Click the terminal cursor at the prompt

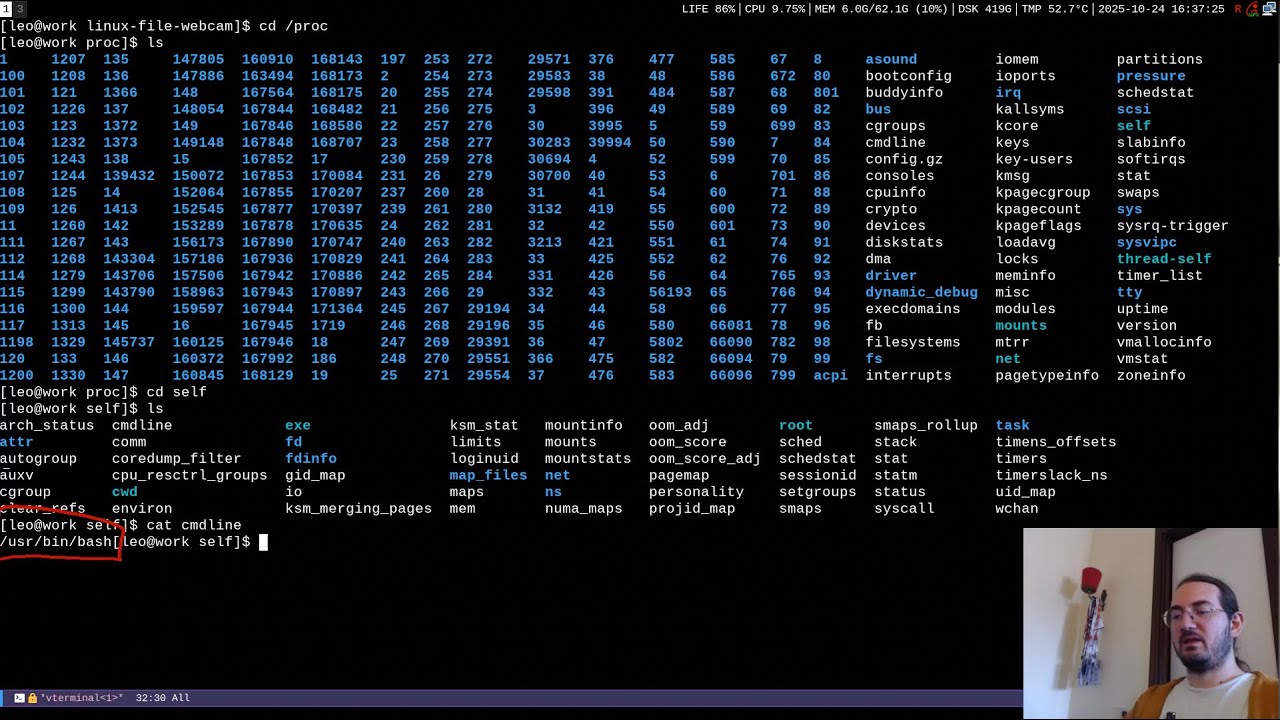(x=263, y=542)
